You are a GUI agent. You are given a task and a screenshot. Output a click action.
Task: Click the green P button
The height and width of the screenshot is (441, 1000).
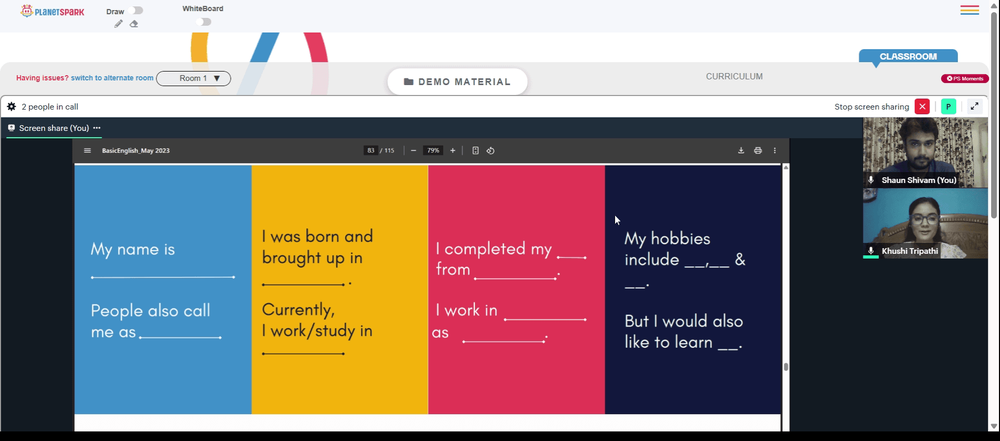[948, 107]
